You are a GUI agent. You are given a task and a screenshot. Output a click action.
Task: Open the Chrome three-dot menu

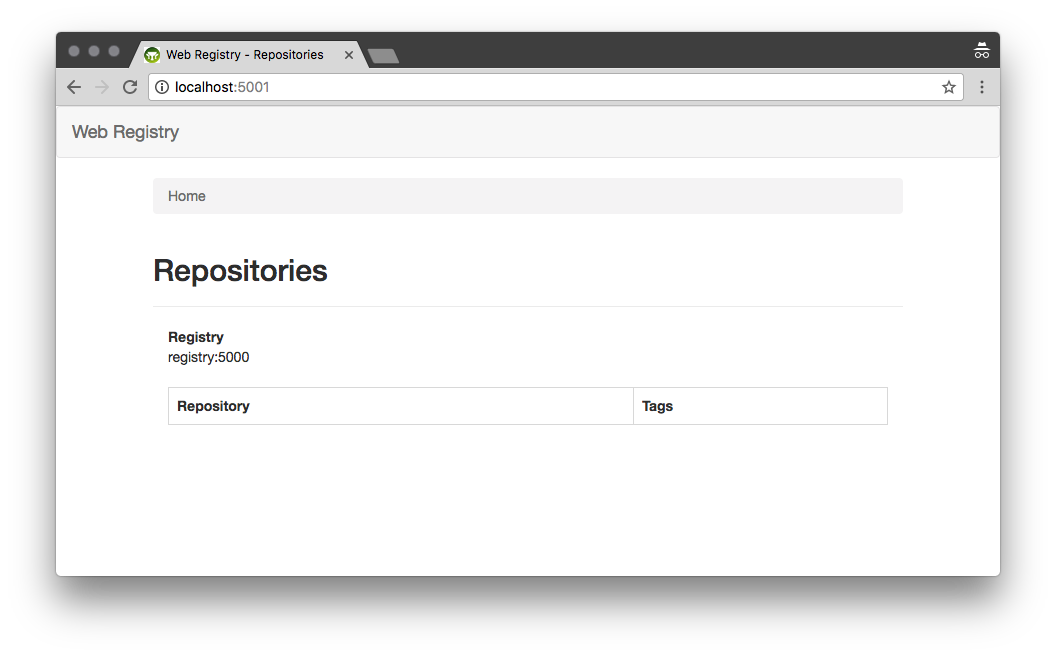click(x=981, y=87)
